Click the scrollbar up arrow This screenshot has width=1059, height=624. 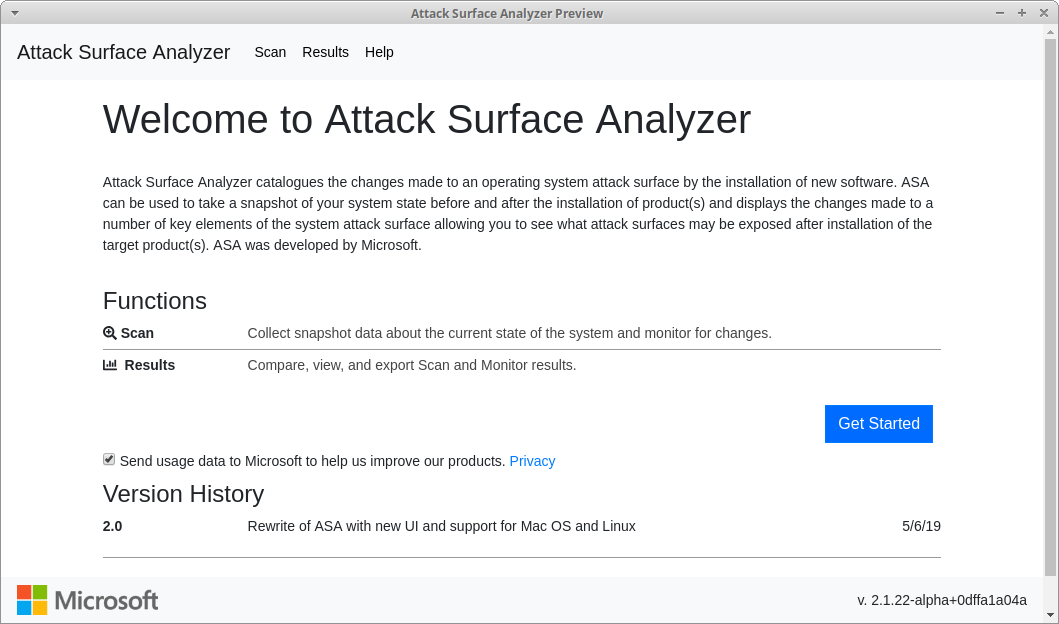(1050, 33)
